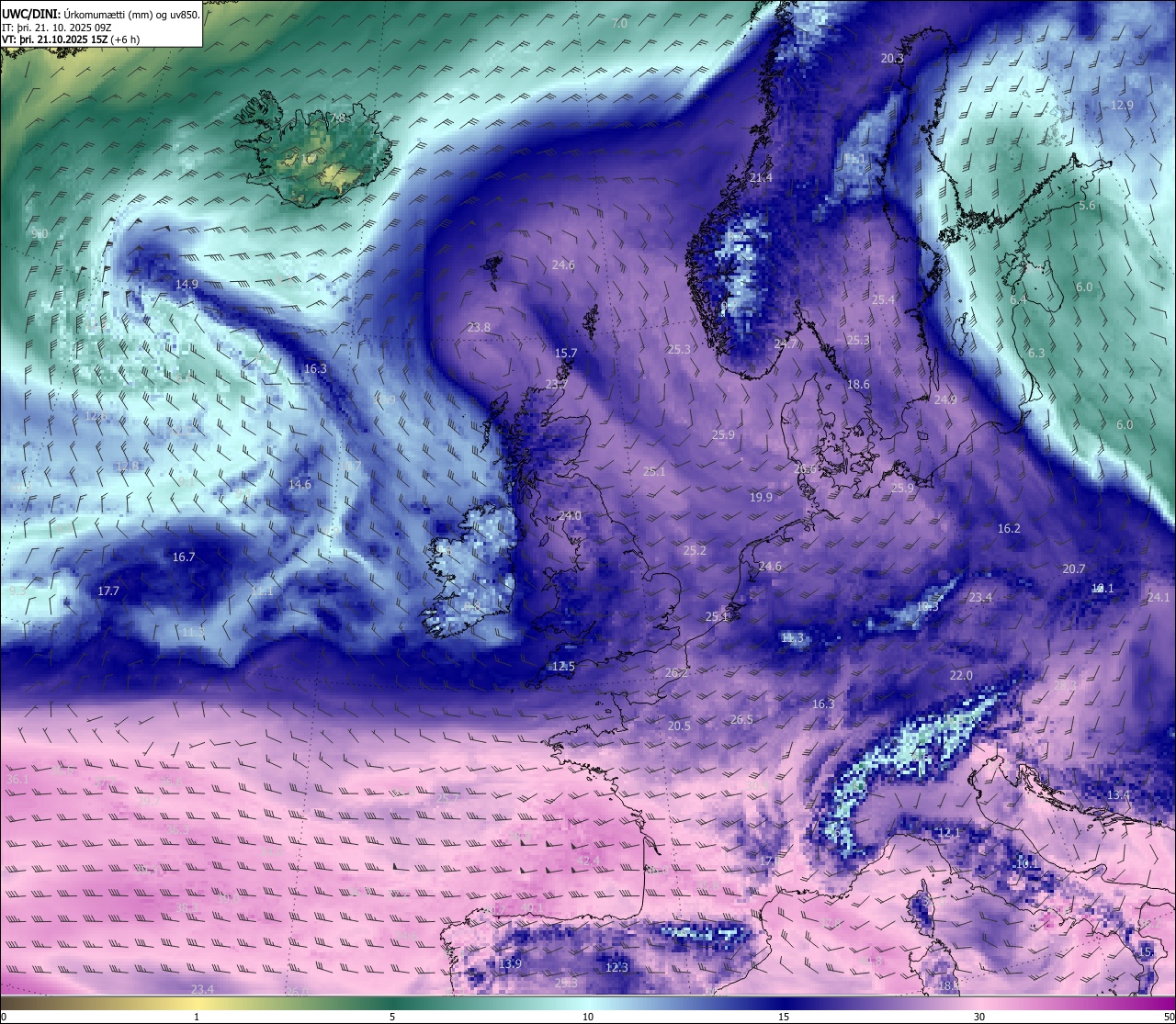Click the 30 tick label on the color scale

pos(979,1018)
